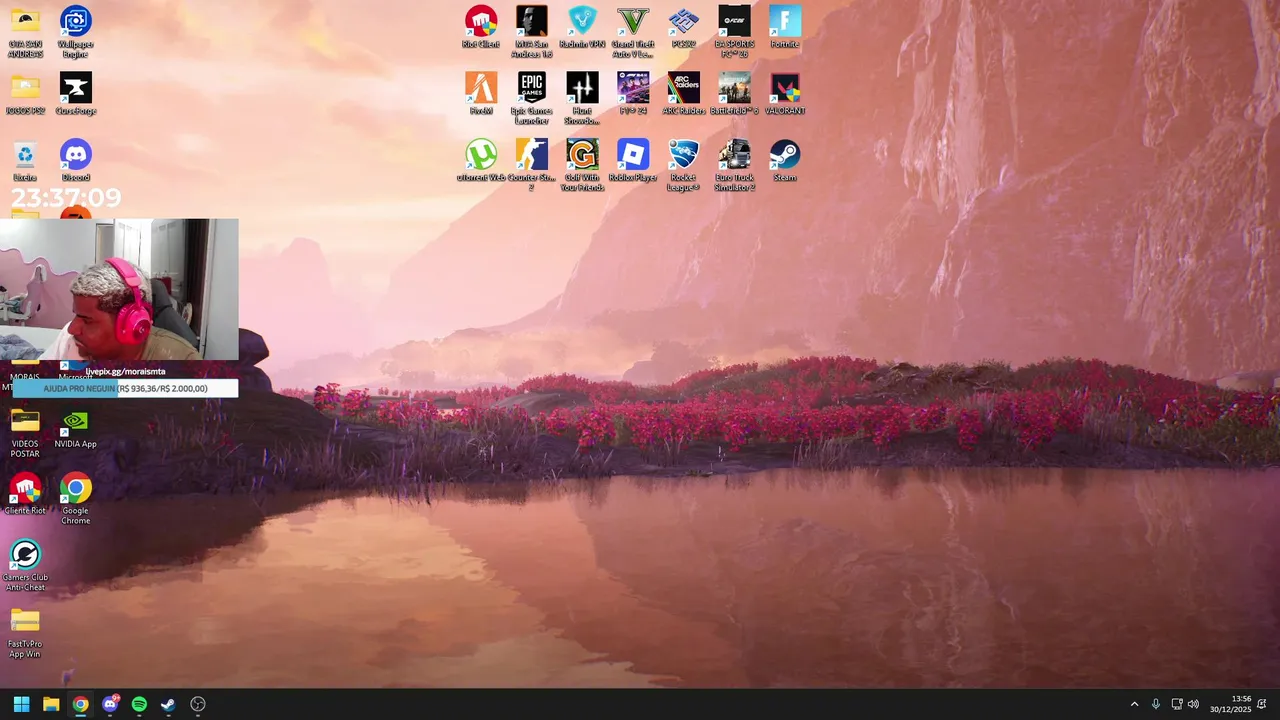Viewport: 1280px width, 720px height.
Task: Expand the hidden system tray icons
Action: pyautogui.click(x=1134, y=704)
